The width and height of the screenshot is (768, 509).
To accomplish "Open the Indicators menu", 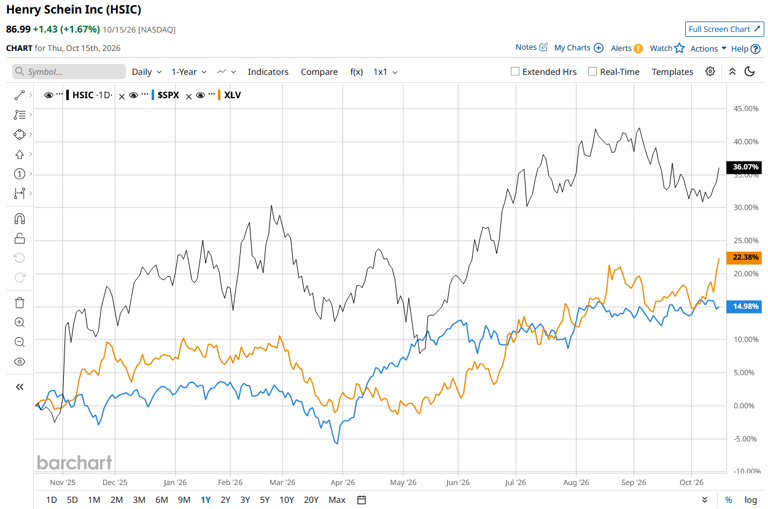I will coord(268,72).
